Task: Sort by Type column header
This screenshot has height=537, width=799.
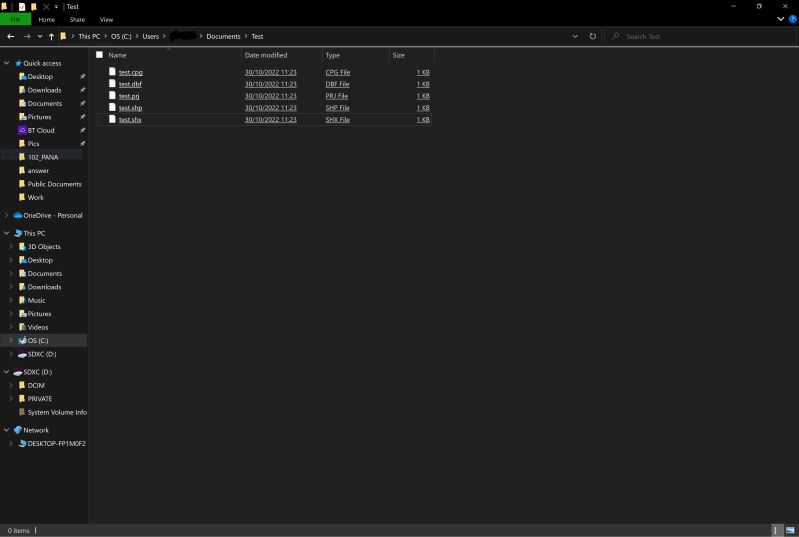Action: [x=333, y=55]
